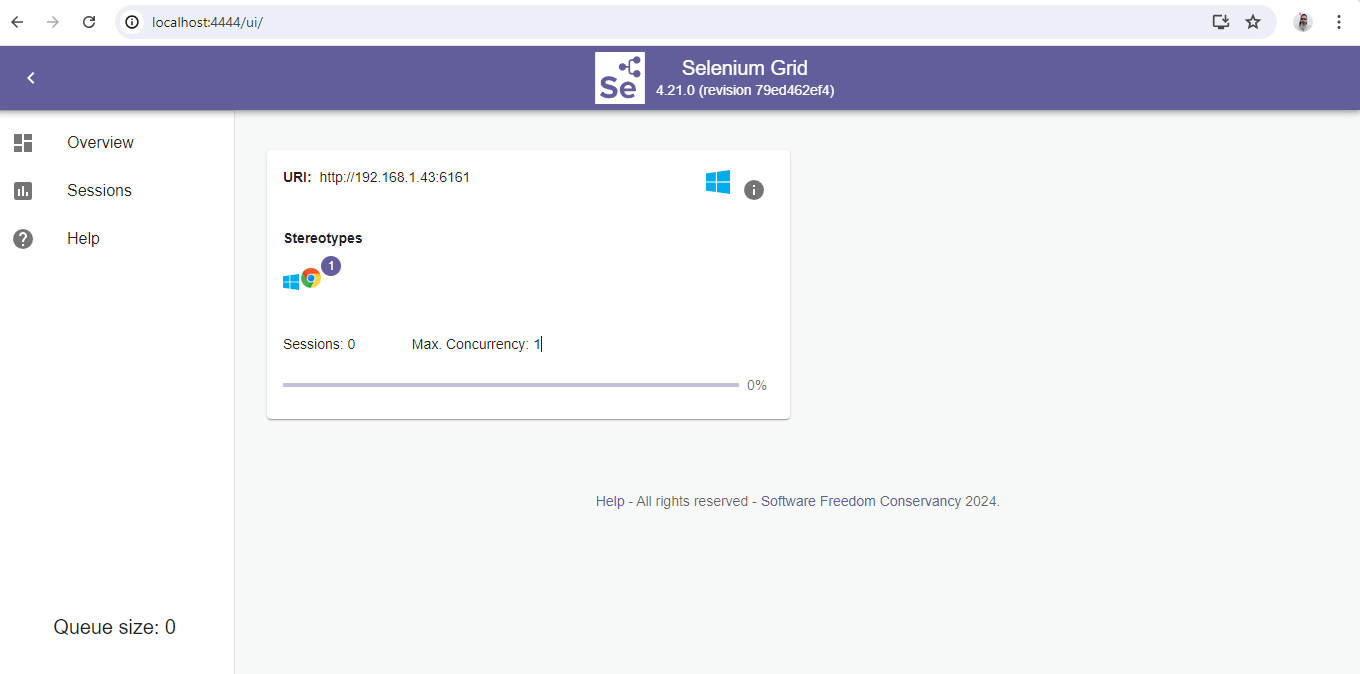Click the Help question mark icon

point(23,239)
